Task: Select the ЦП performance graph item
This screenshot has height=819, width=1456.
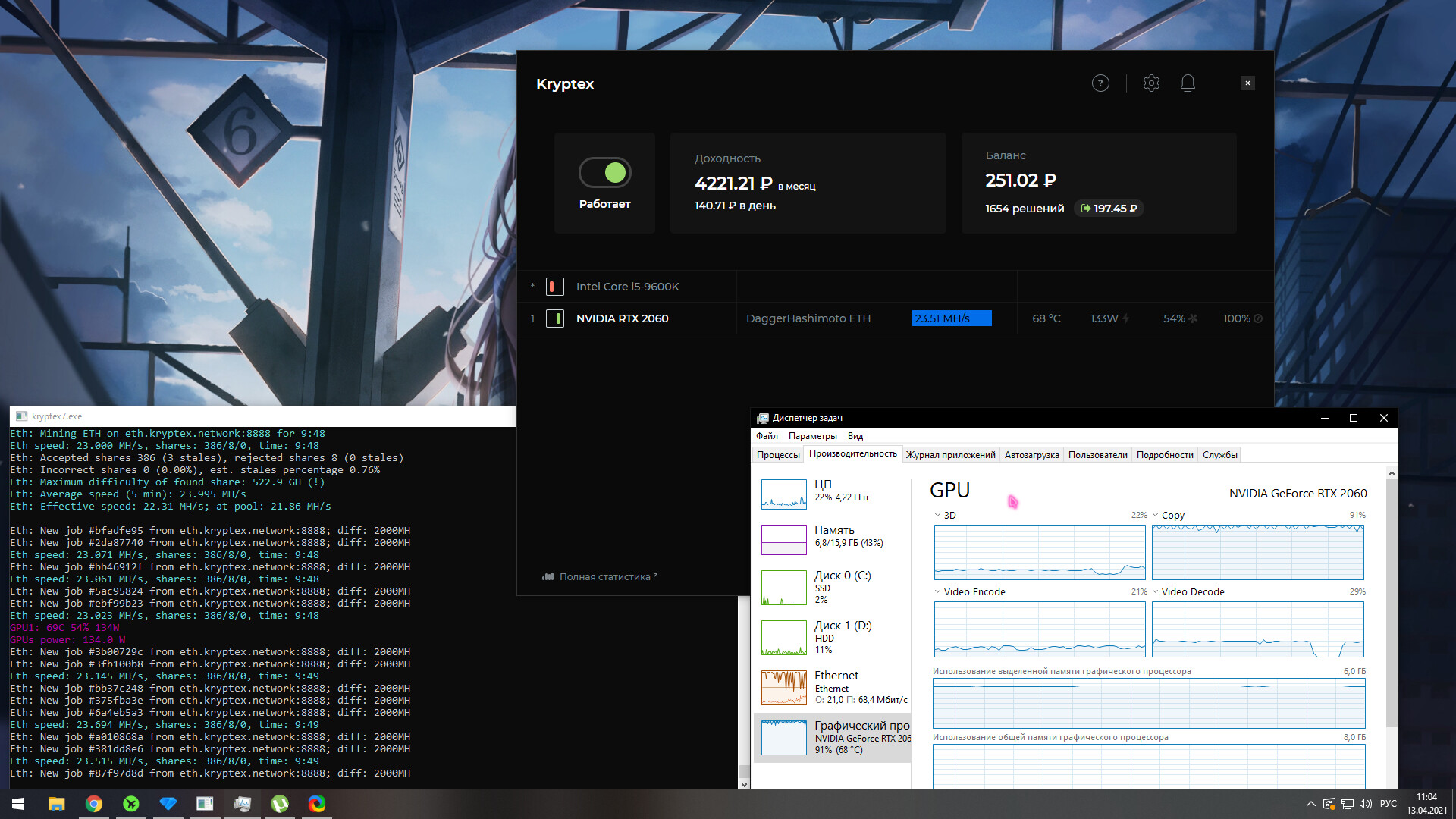Action: tap(832, 494)
